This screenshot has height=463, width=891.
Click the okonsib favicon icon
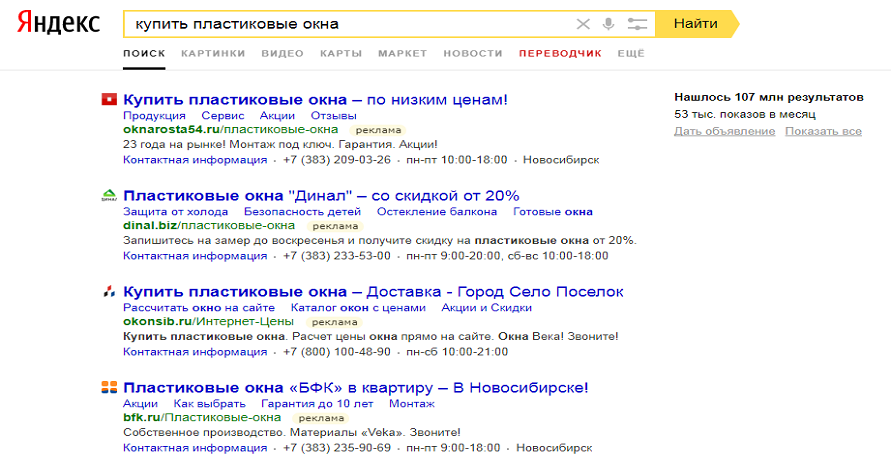tap(109, 292)
